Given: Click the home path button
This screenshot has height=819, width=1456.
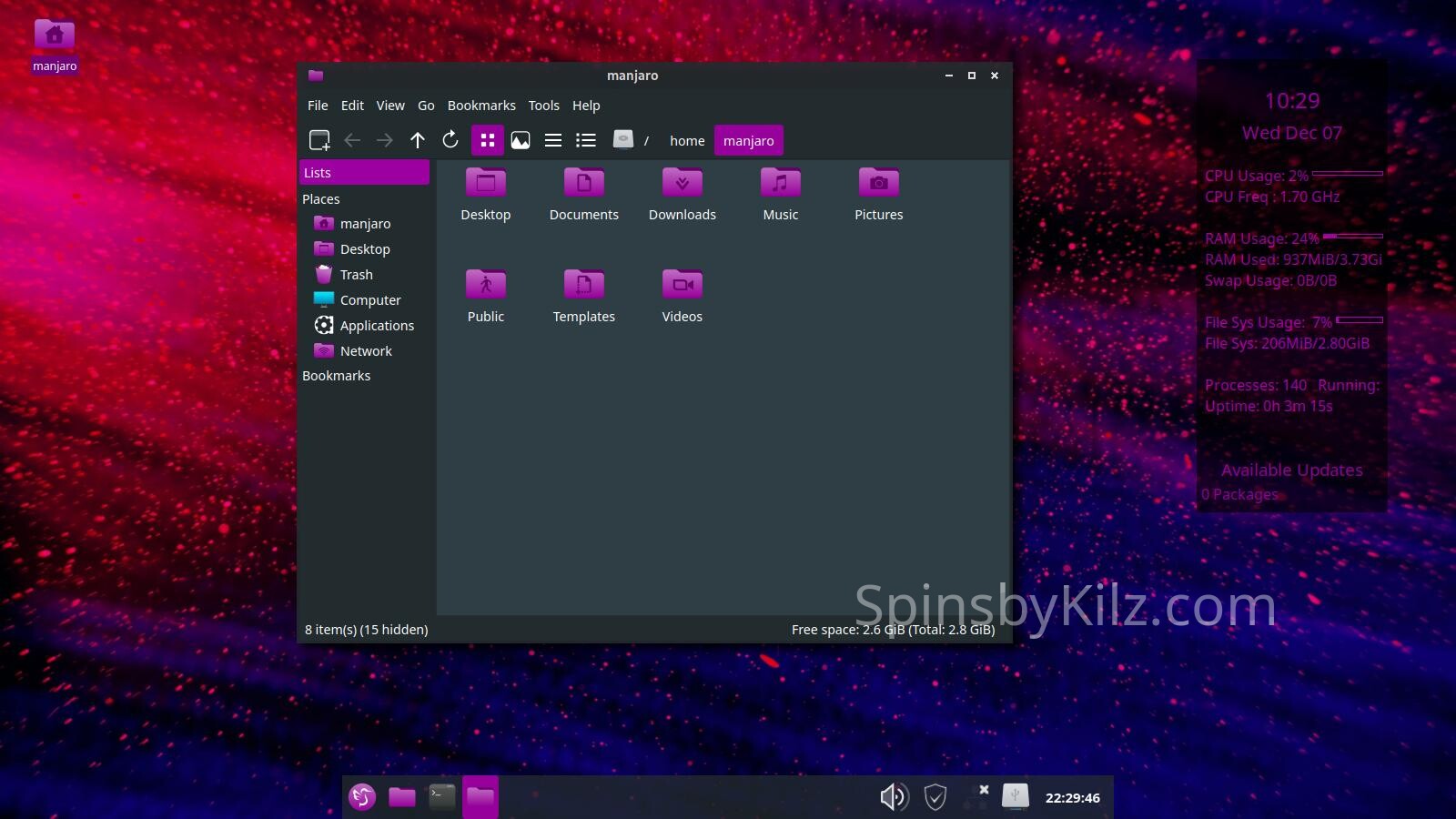Looking at the screenshot, I should [x=687, y=141].
